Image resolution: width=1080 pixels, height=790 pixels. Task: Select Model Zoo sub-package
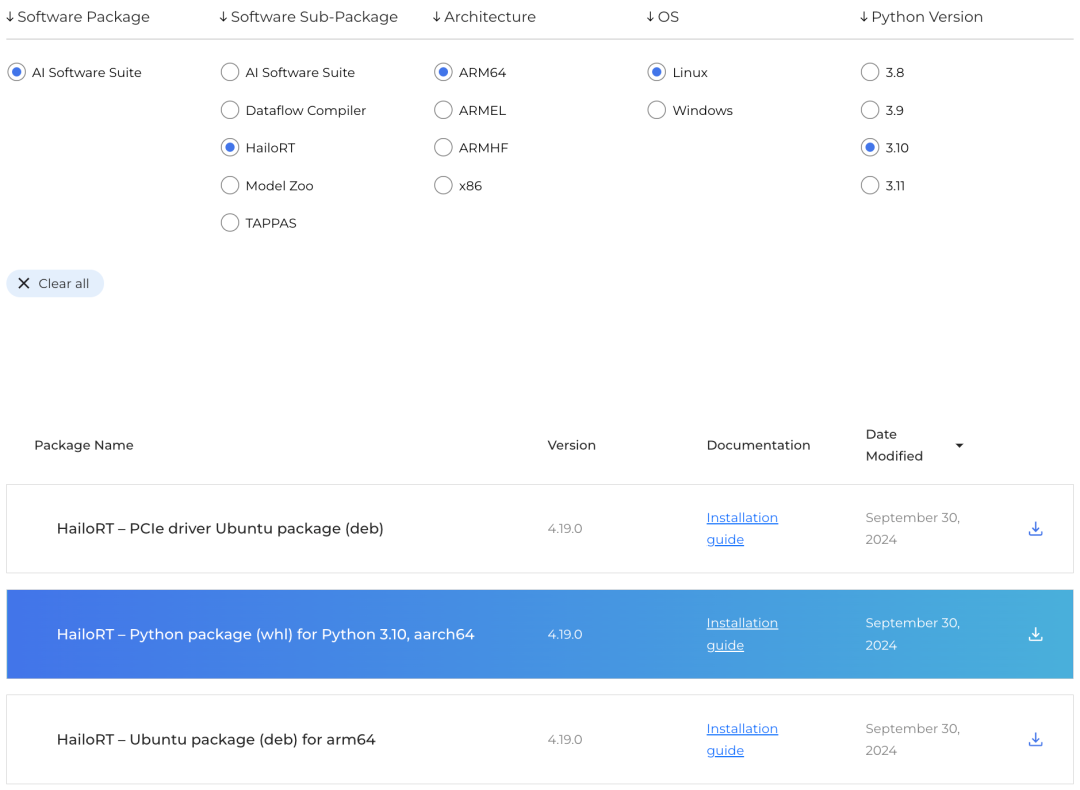pyautogui.click(x=230, y=186)
